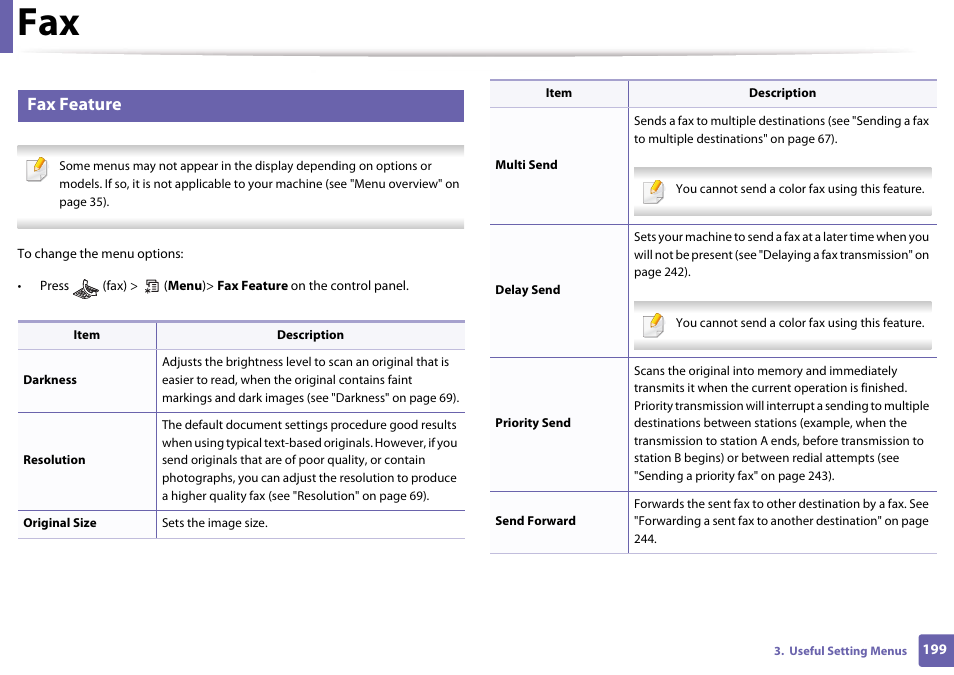The image size is (954, 675).
Task: Click the page number 199 badge
Action: [935, 650]
